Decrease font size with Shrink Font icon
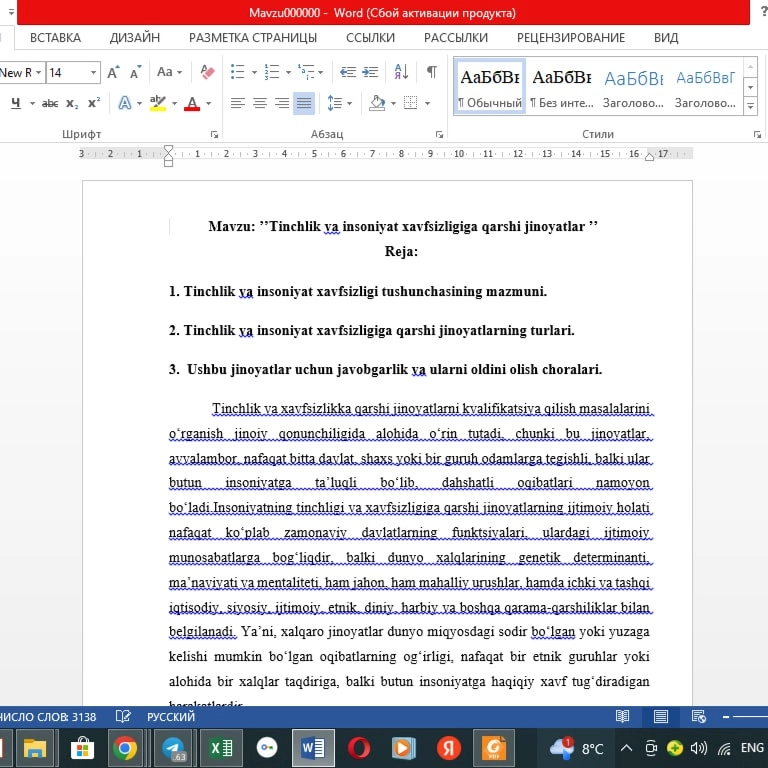Image resolution: width=768 pixels, height=768 pixels. (x=136, y=72)
